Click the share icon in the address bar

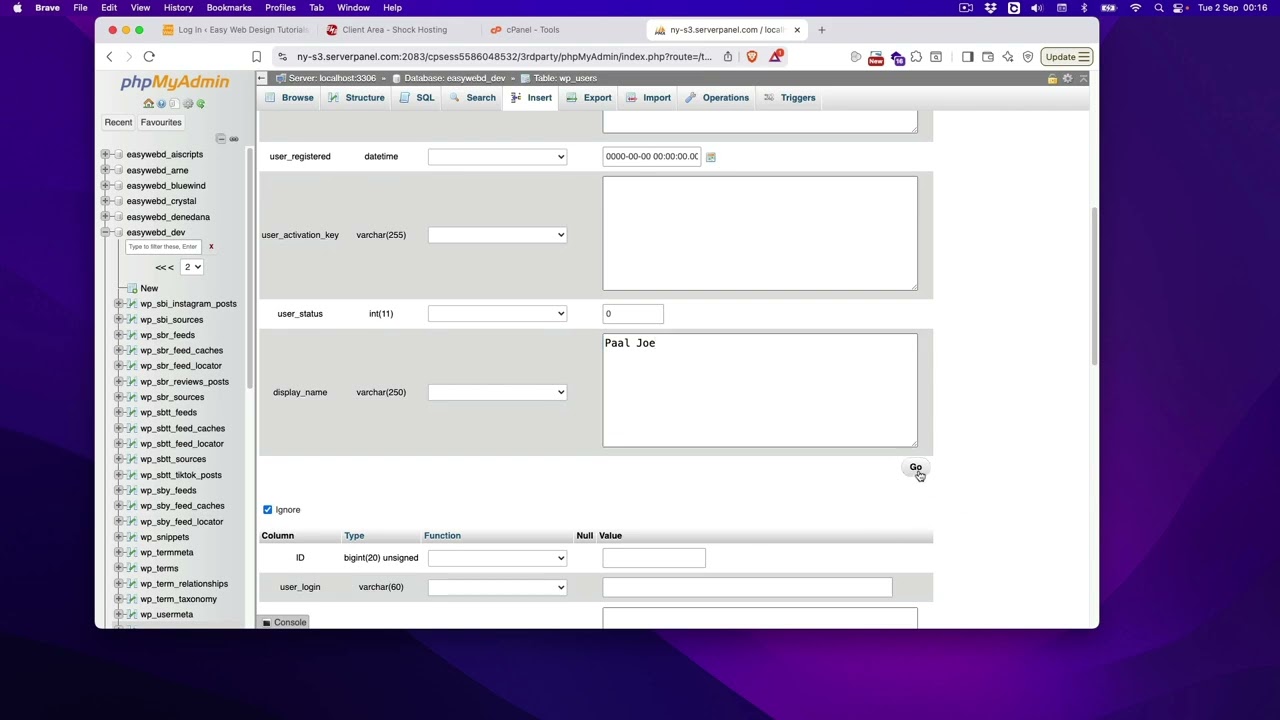[x=728, y=57]
